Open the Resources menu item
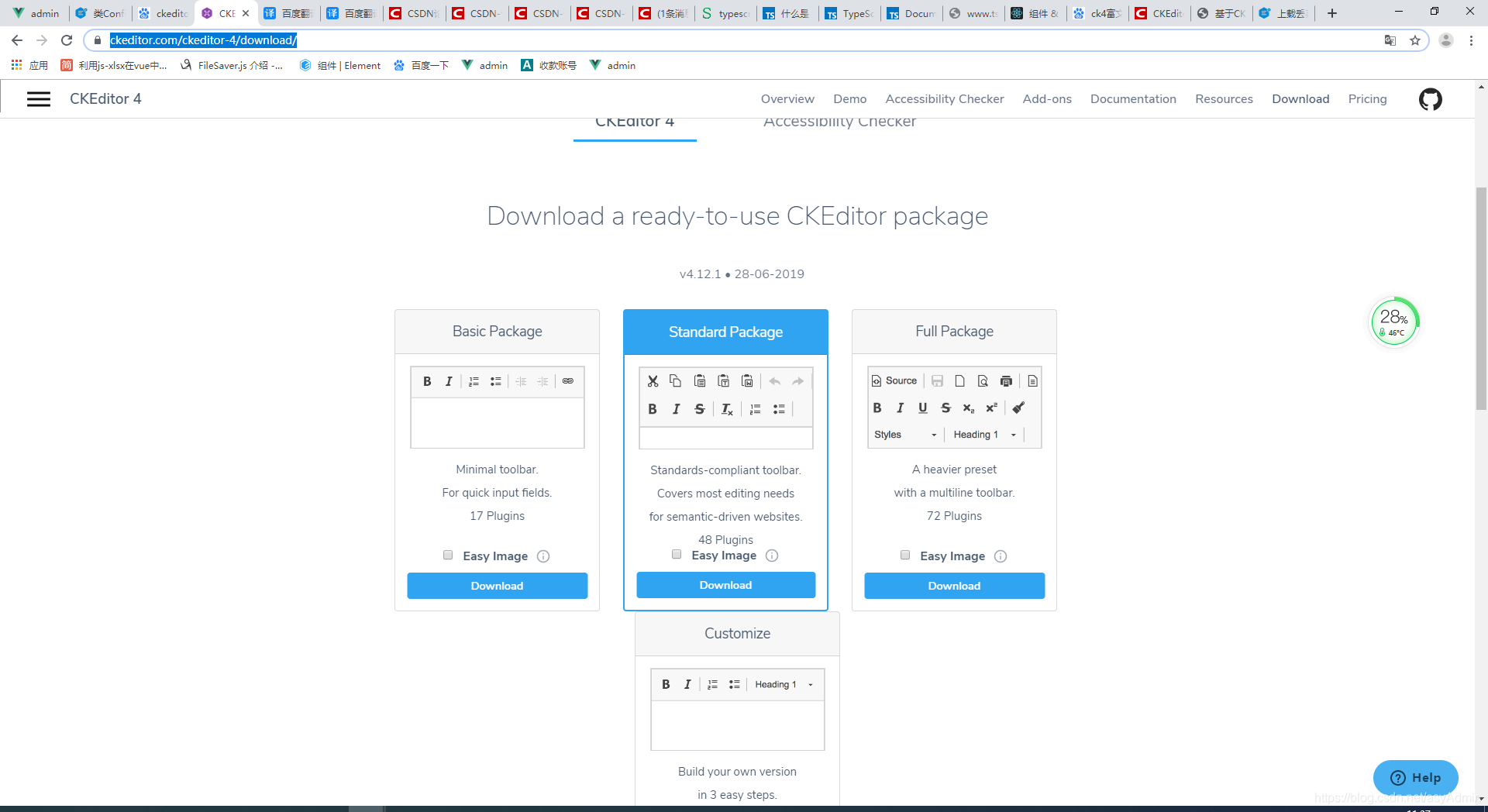The image size is (1488, 812). point(1224,99)
